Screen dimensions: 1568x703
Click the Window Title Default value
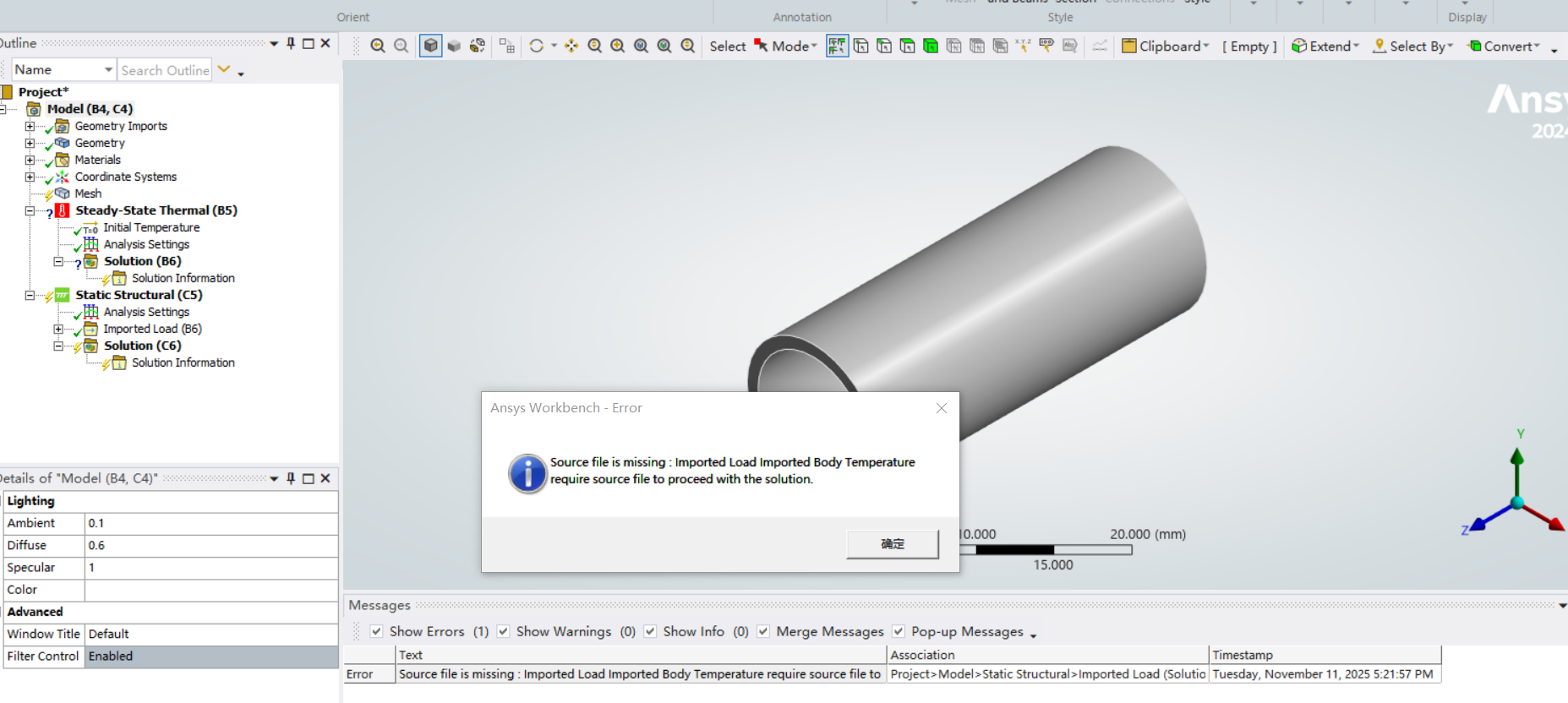tap(211, 634)
